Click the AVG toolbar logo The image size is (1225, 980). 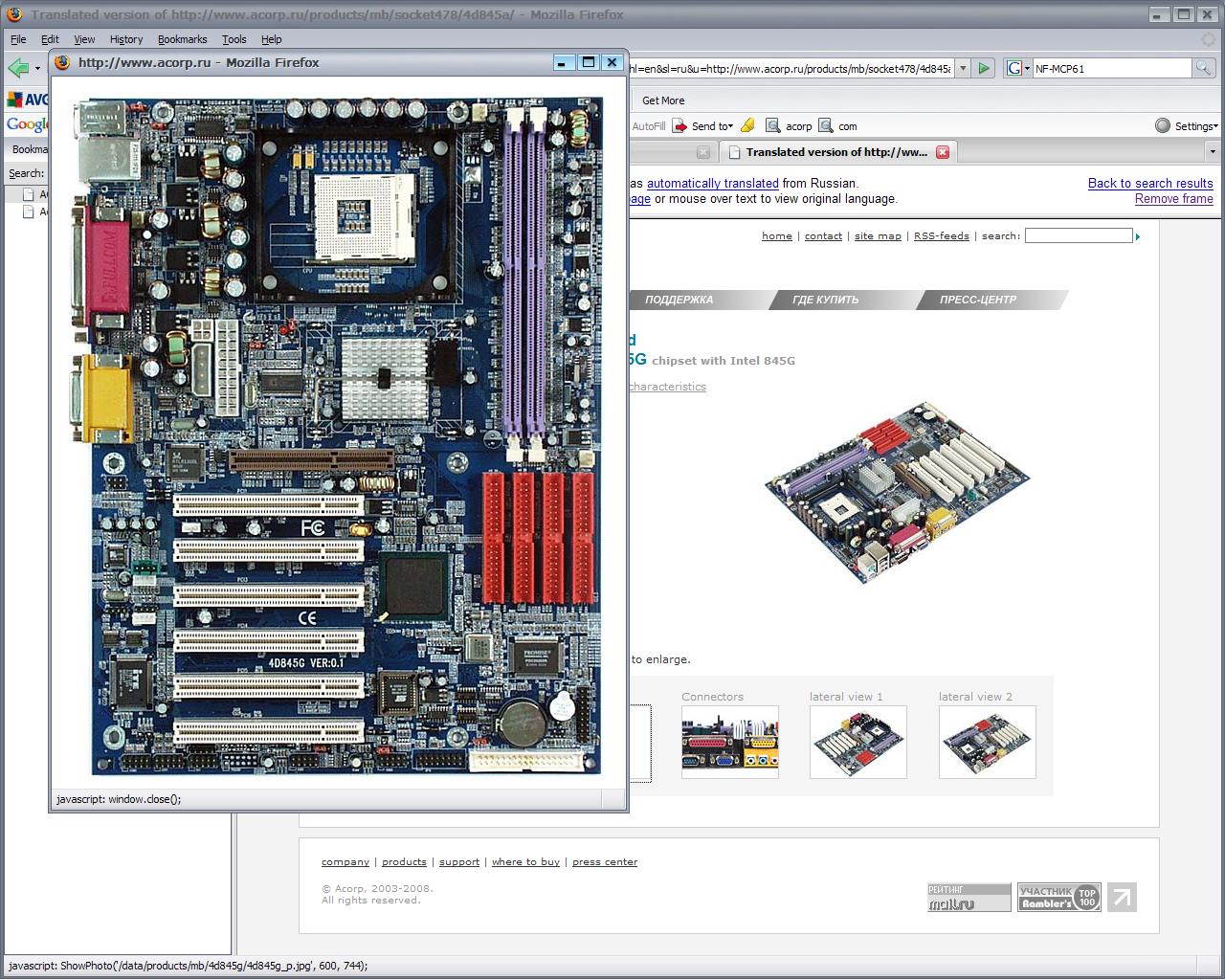27,100
